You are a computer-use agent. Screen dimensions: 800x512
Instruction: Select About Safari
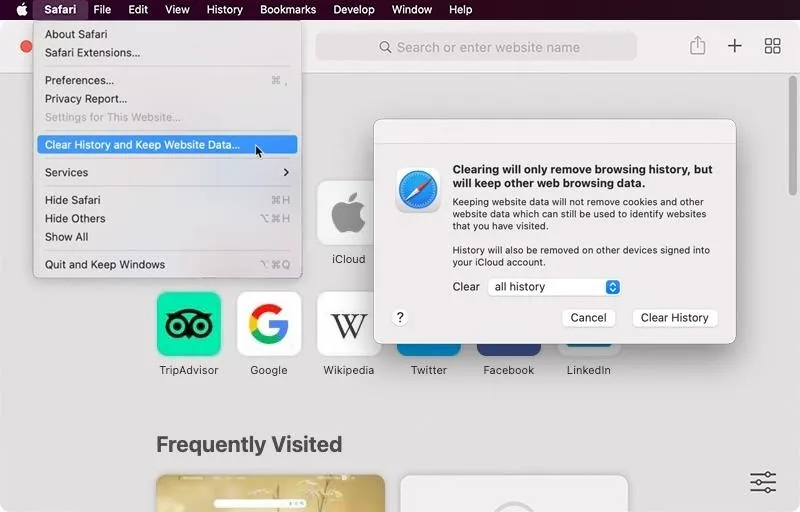tap(167, 34)
